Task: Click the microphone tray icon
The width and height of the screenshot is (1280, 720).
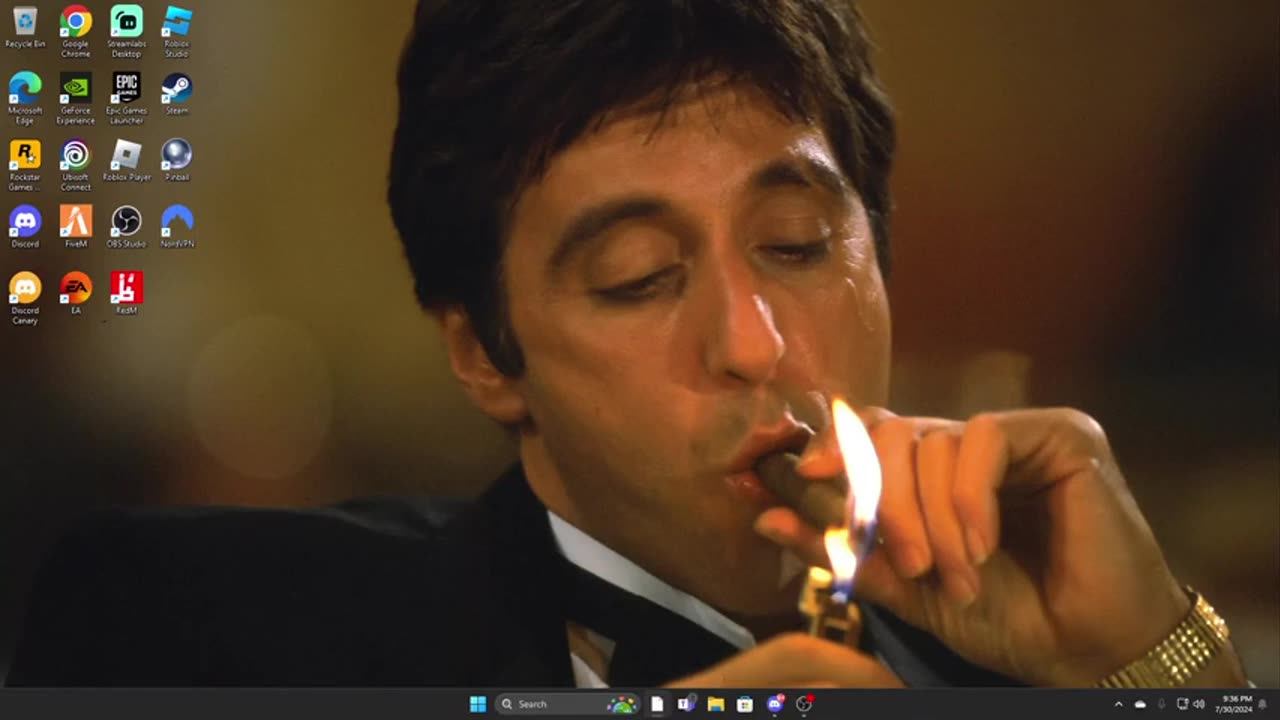Action: (1161, 704)
